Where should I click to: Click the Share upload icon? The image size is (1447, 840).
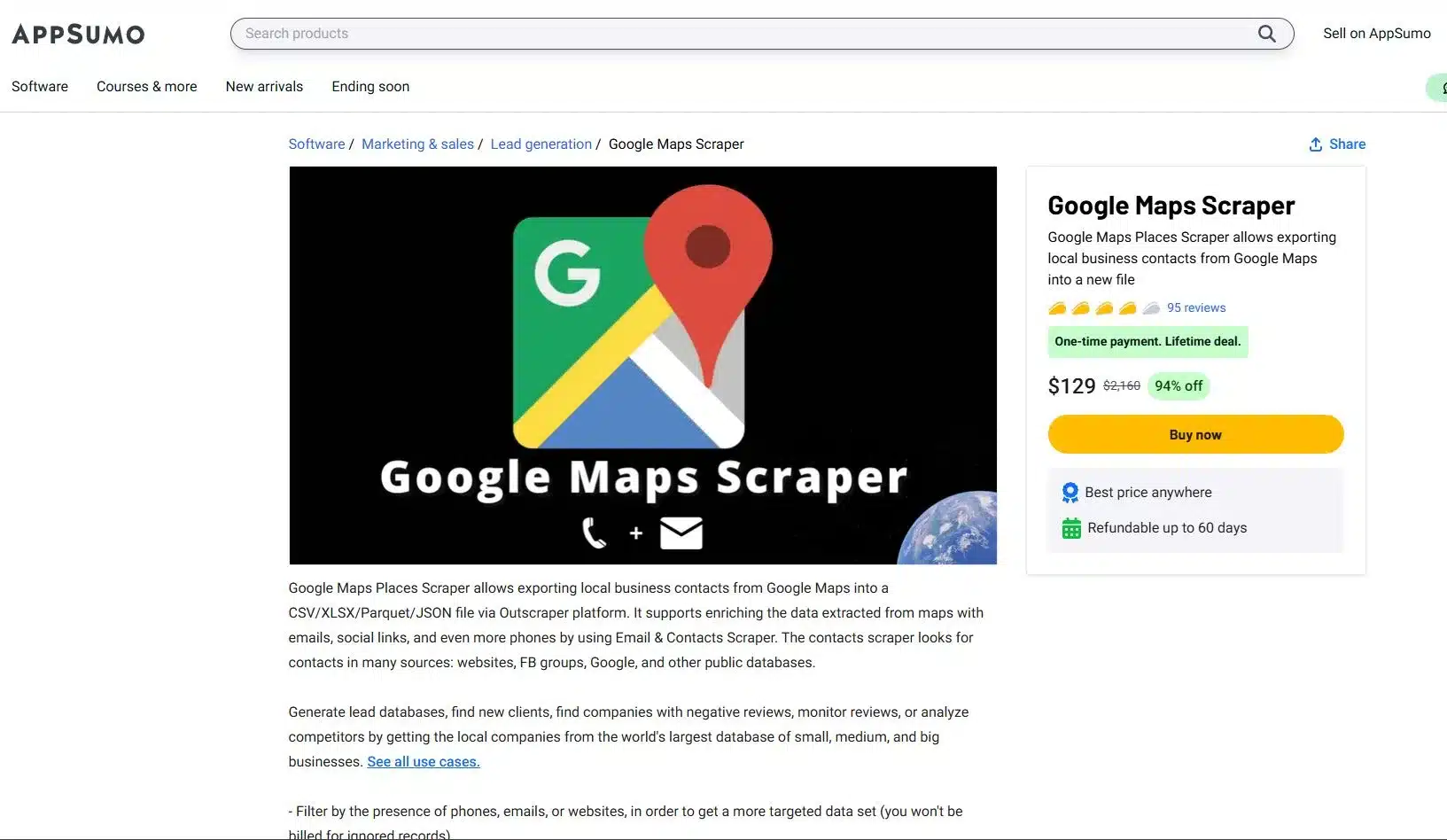1316,144
